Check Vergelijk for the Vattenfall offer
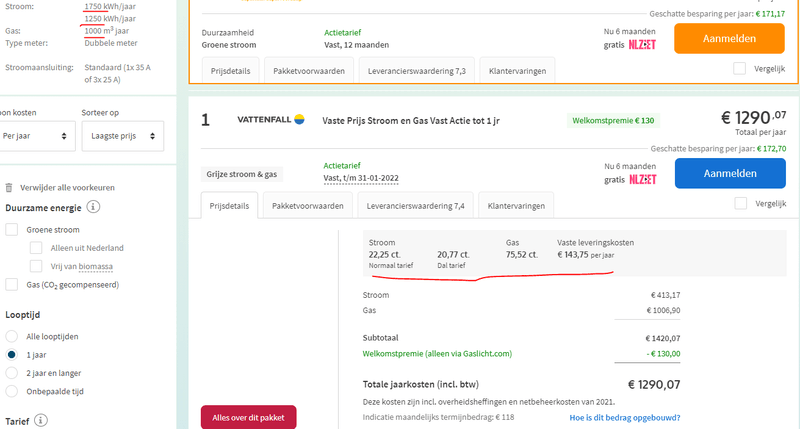 740,204
